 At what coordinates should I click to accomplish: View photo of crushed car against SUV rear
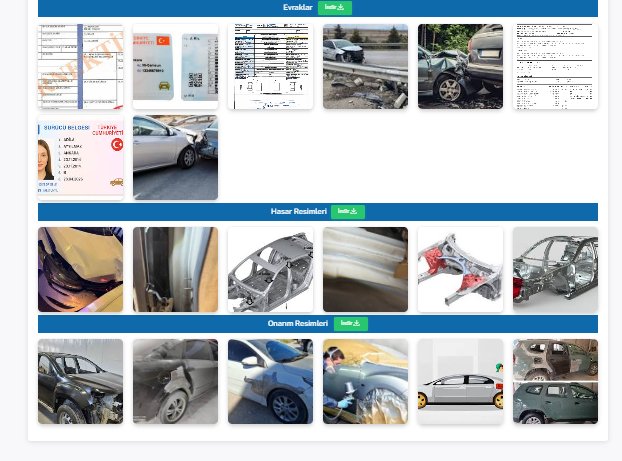click(460, 66)
